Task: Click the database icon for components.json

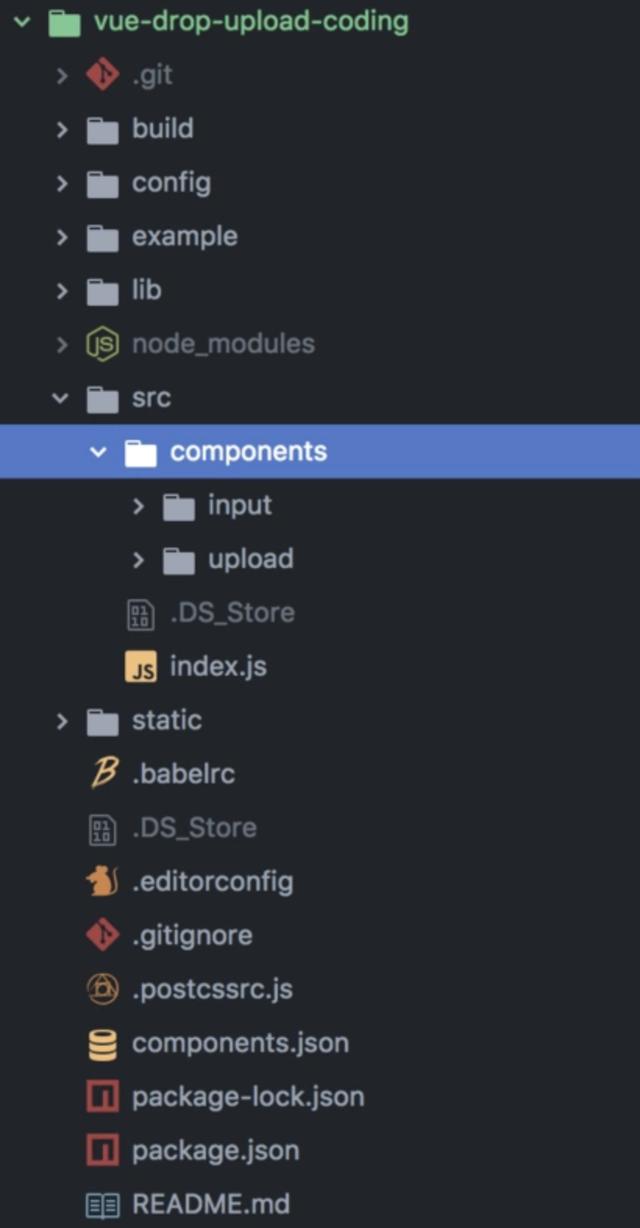Action: coord(102,1044)
